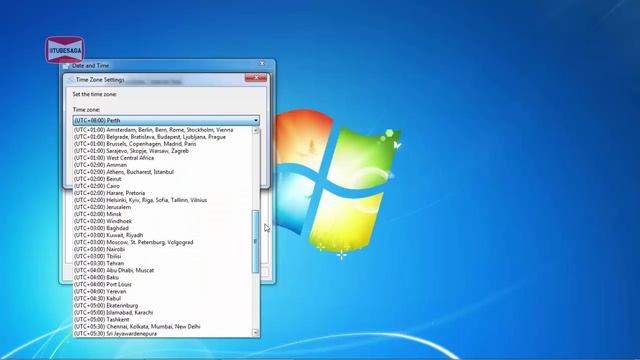Select (UTC+02:00) Jerusalem time zone
The height and width of the screenshot is (360, 640).
pyautogui.click(x=163, y=207)
